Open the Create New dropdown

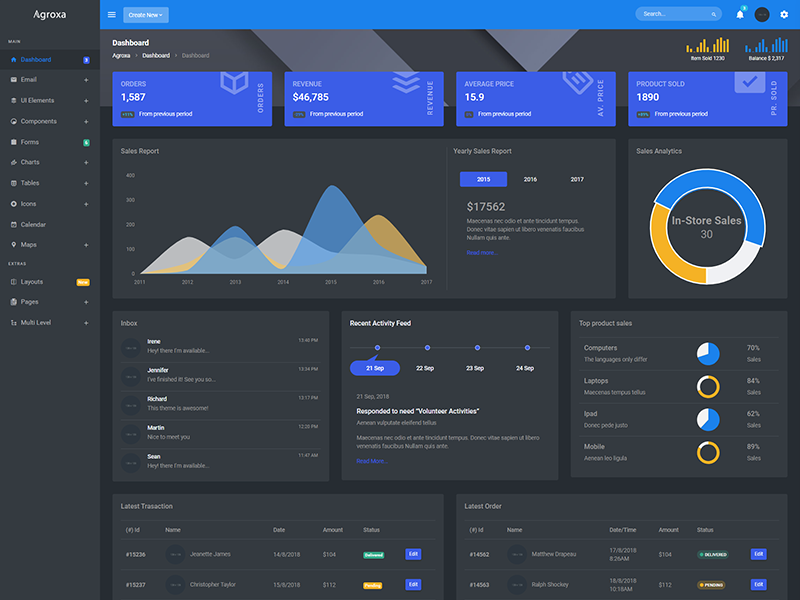pos(146,15)
